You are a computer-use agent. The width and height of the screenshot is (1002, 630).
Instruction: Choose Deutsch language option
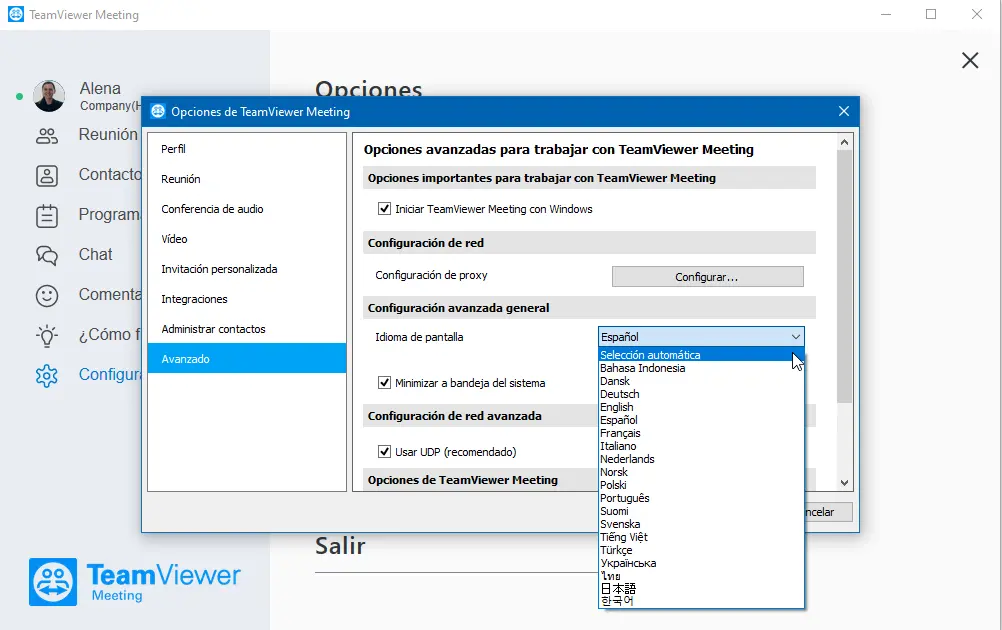pyautogui.click(x=701, y=394)
